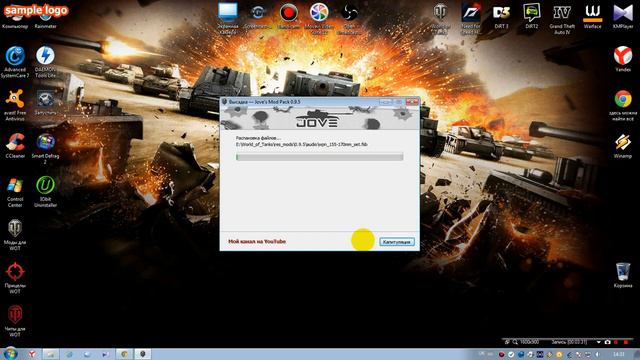Open Need for Speed desktop shortcut

471,18
